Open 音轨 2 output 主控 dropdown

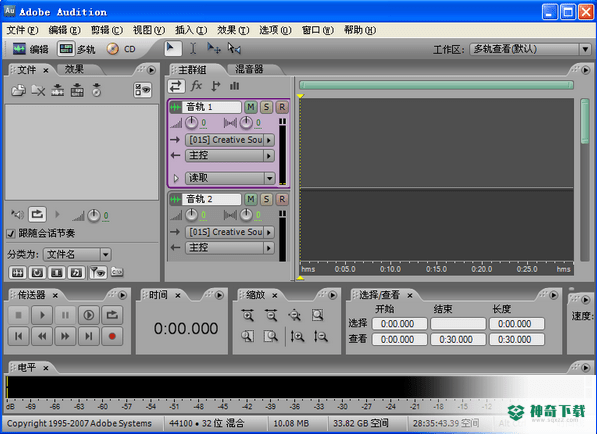click(x=230, y=248)
